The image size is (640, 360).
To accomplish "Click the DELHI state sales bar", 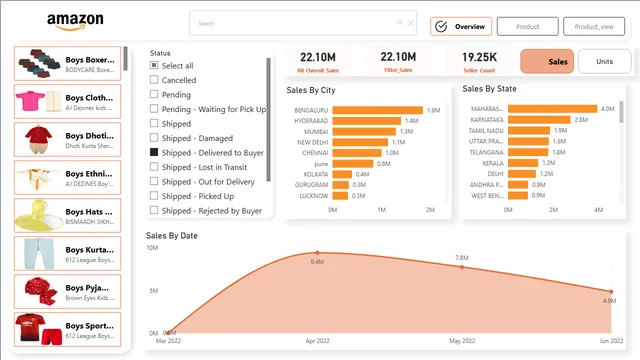I will click(522, 173).
